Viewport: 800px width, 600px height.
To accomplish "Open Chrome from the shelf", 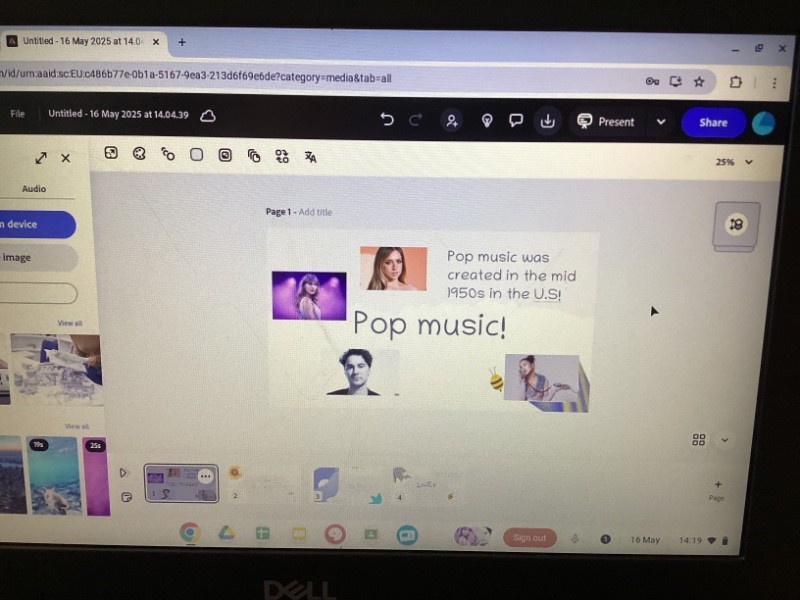I will [x=190, y=533].
